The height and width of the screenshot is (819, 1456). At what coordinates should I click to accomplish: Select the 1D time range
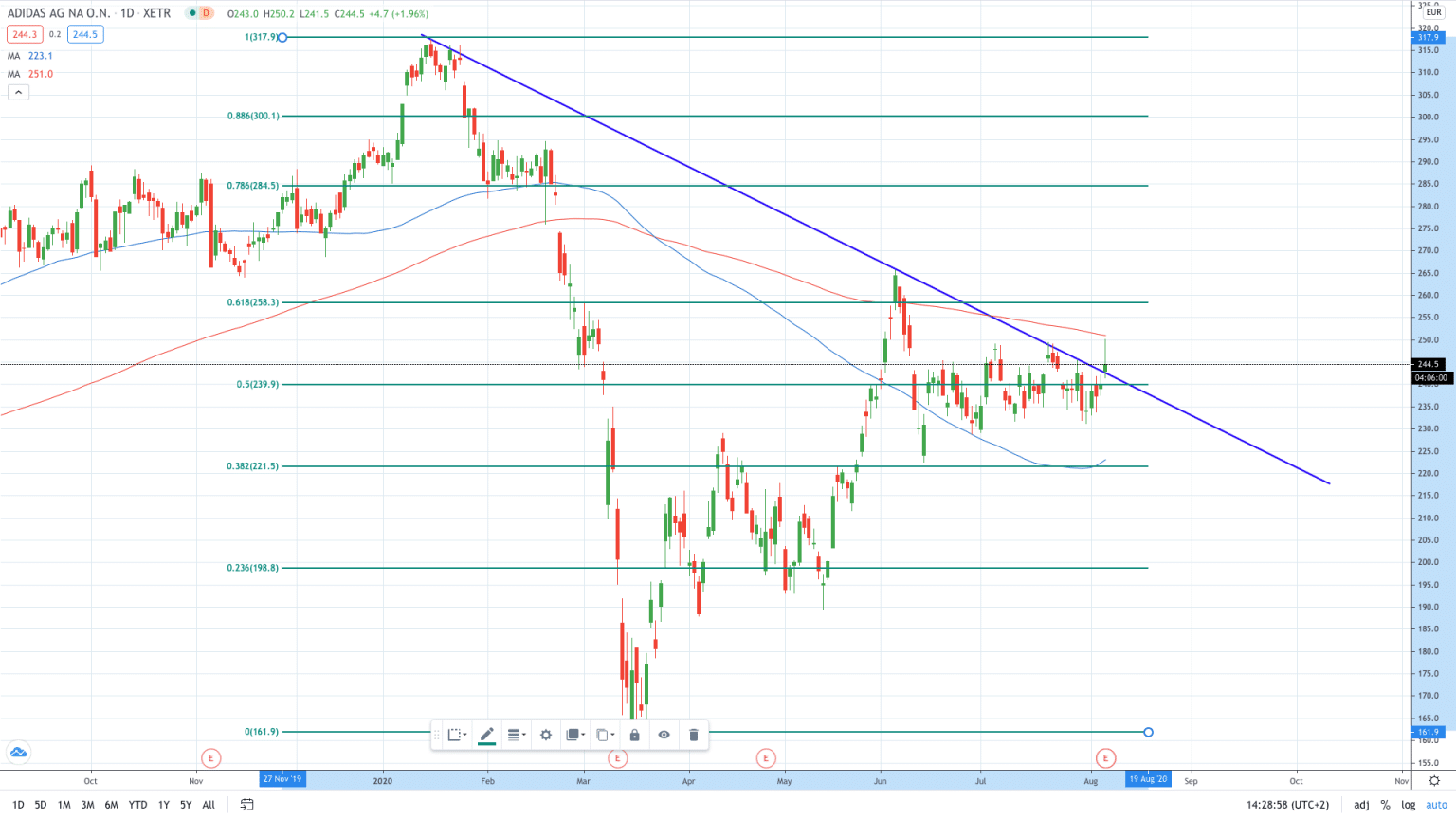[x=18, y=805]
